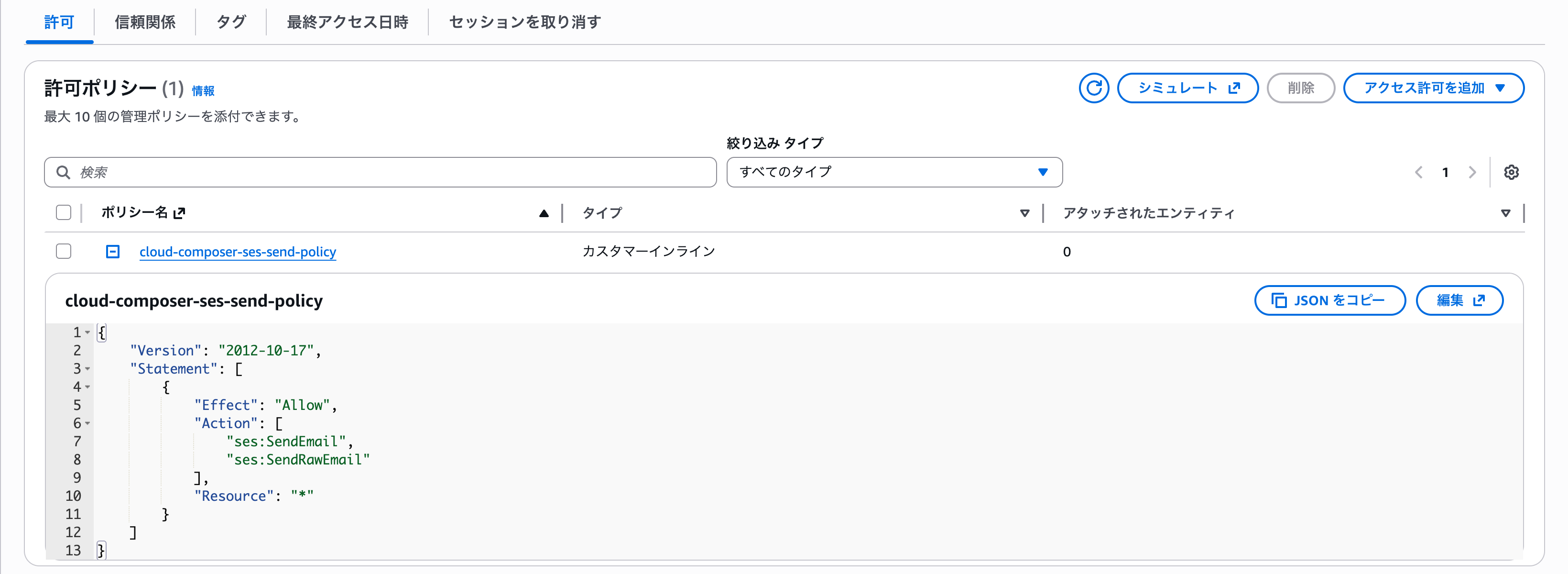Click the external link icon next to ポリシー名
The height and width of the screenshot is (574, 1568).
click(180, 213)
